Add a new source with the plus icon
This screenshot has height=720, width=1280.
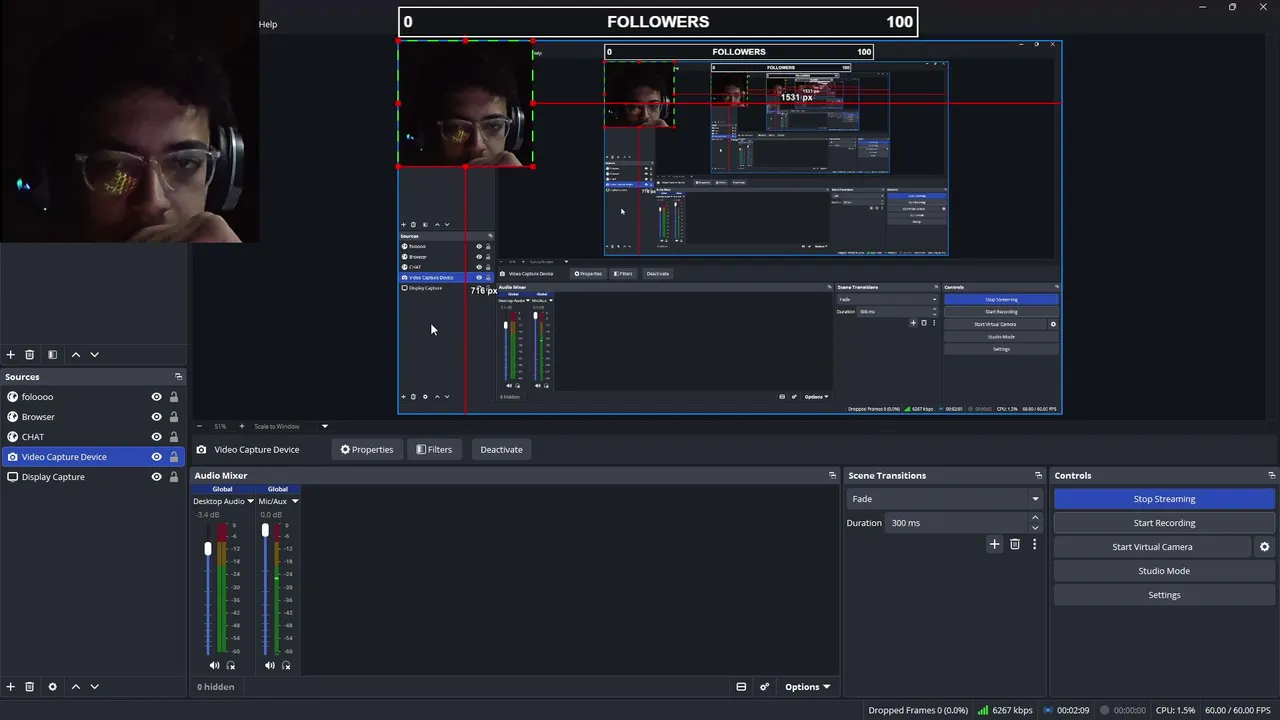(11, 687)
